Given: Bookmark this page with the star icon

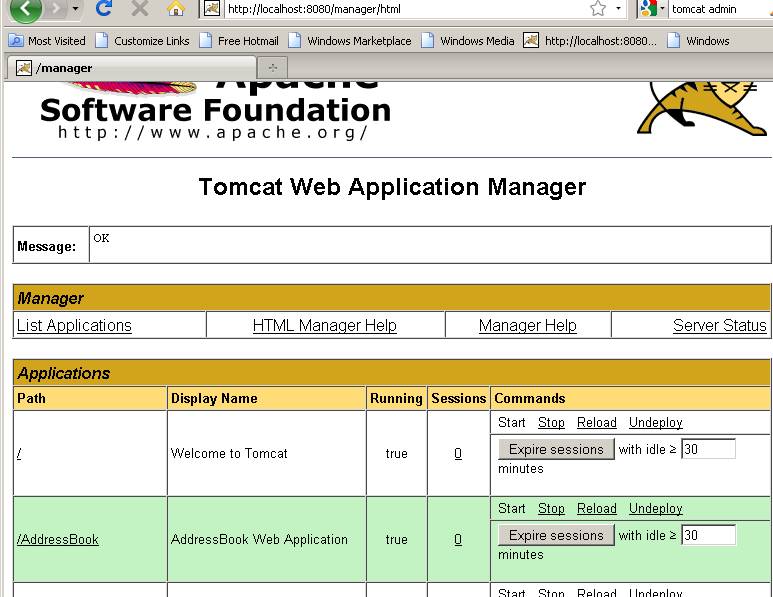Looking at the screenshot, I should pyautogui.click(x=597, y=9).
